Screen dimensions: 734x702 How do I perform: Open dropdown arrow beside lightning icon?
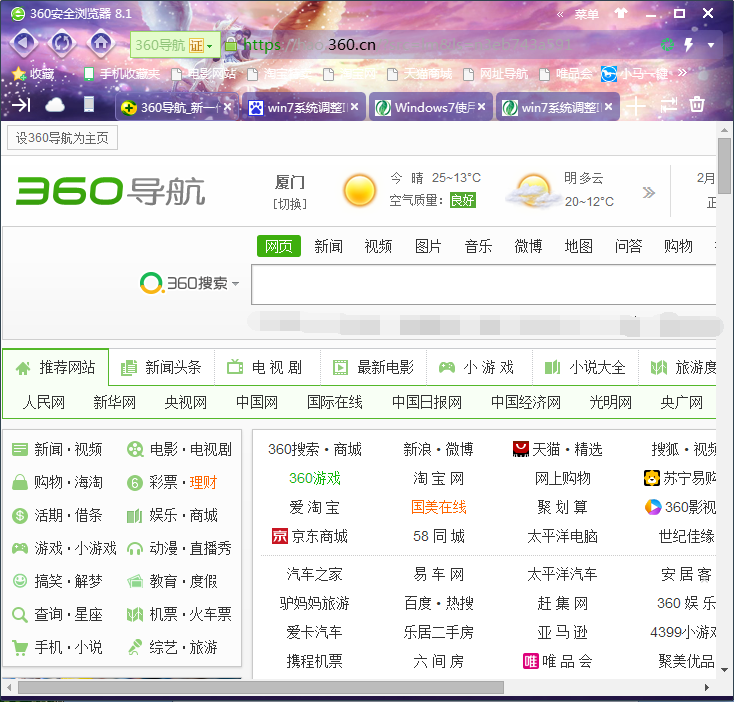pyautogui.click(x=711, y=45)
